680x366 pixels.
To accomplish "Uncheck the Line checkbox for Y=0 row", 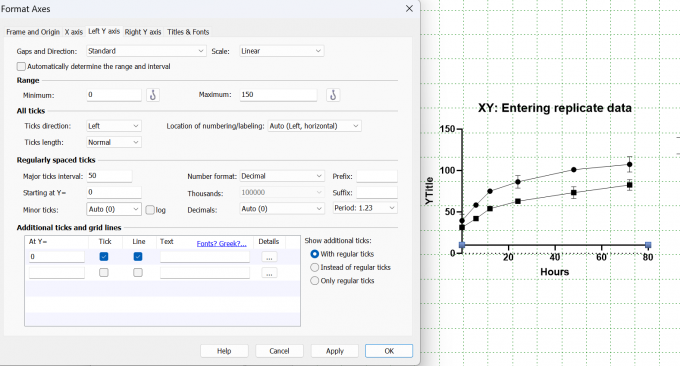I will [x=138, y=256].
